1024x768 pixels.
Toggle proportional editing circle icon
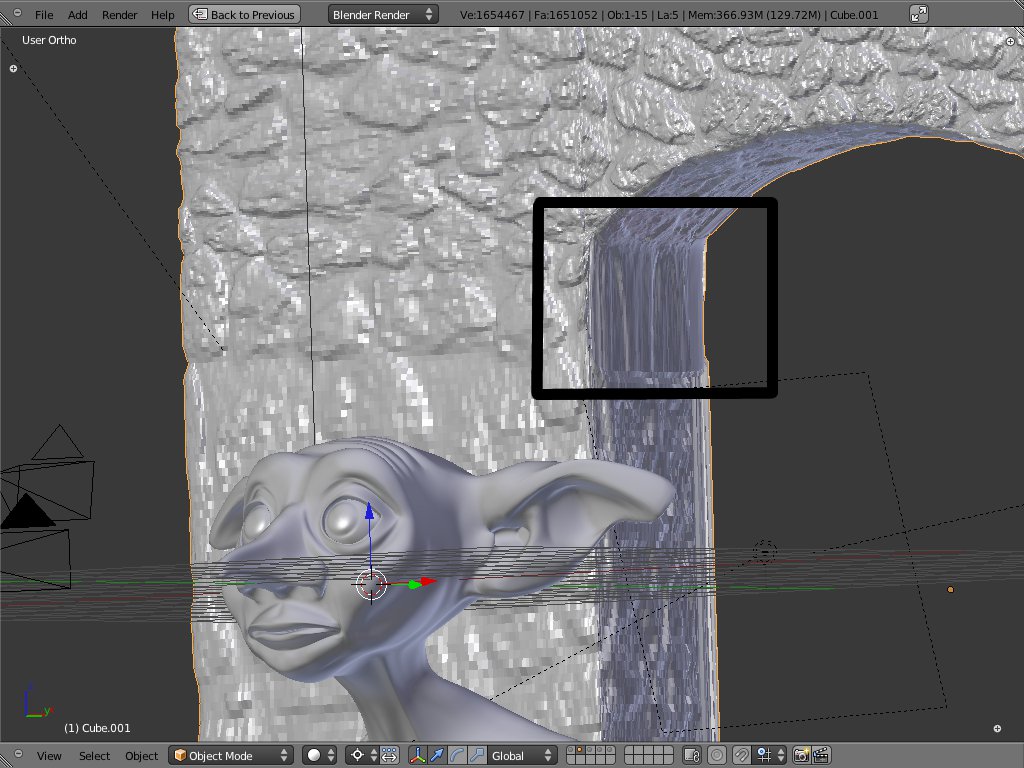[x=716, y=756]
